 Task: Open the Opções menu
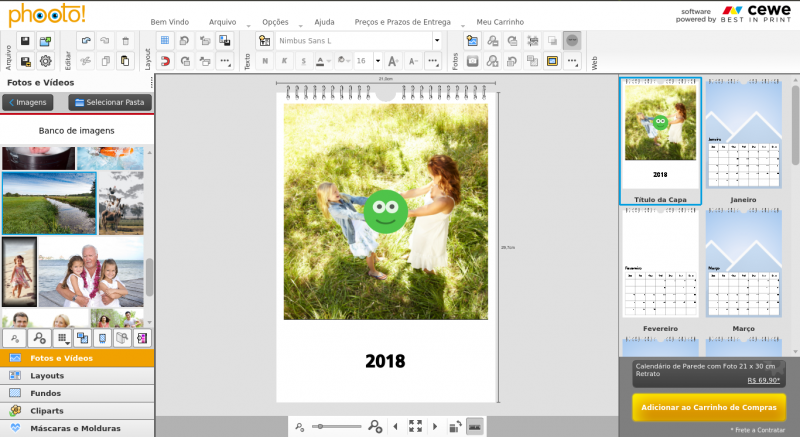coord(275,22)
